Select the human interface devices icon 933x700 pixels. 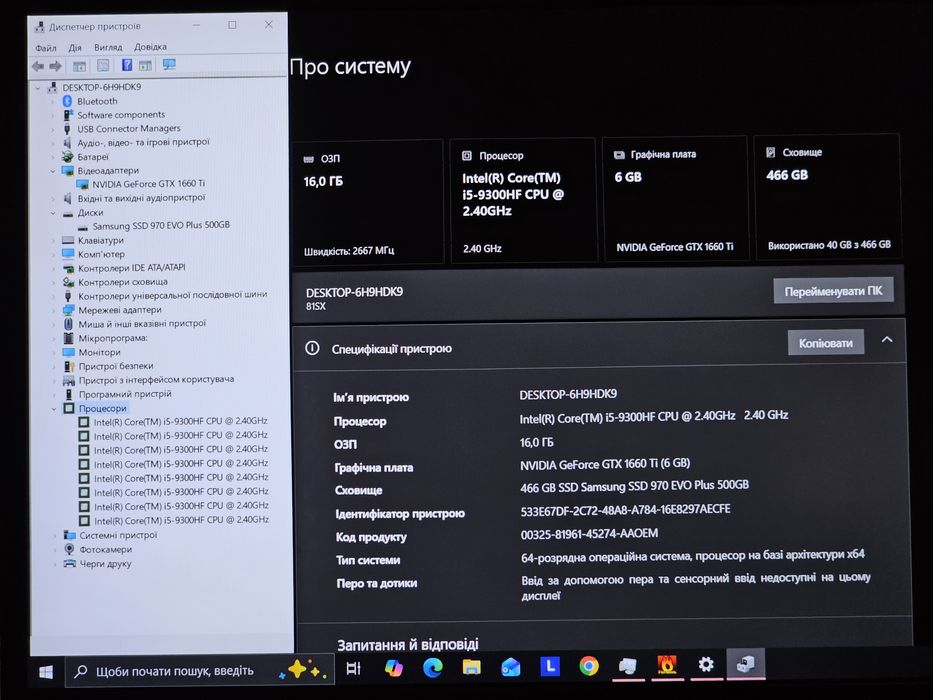coord(69,380)
